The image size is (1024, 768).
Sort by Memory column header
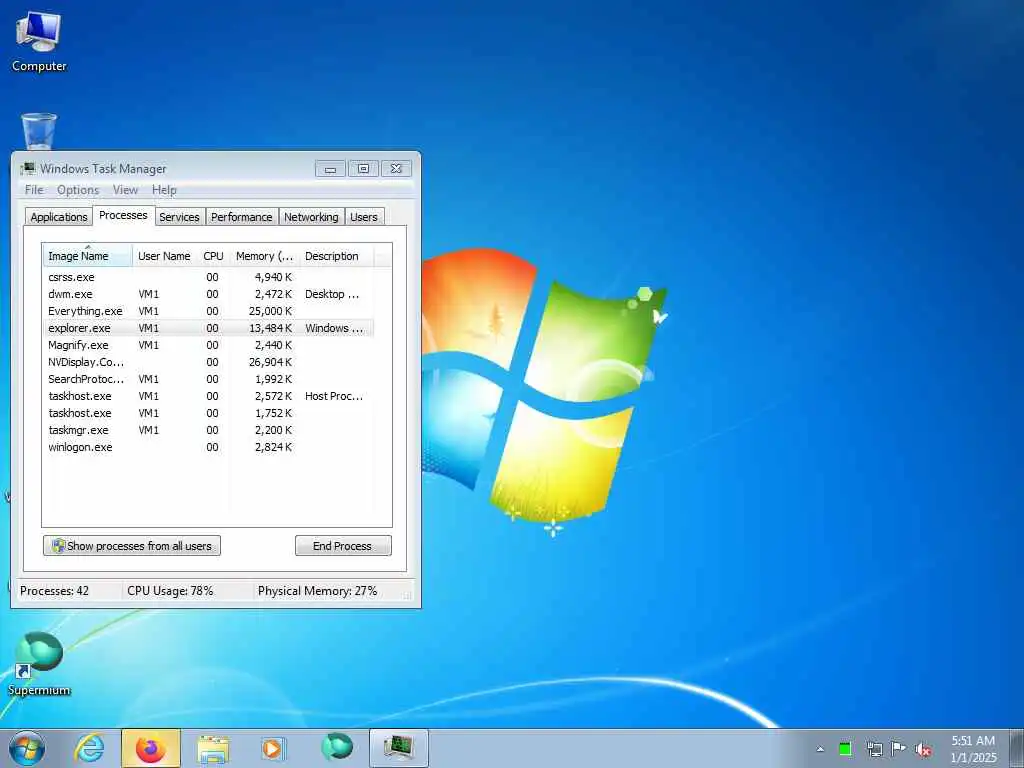coord(264,256)
